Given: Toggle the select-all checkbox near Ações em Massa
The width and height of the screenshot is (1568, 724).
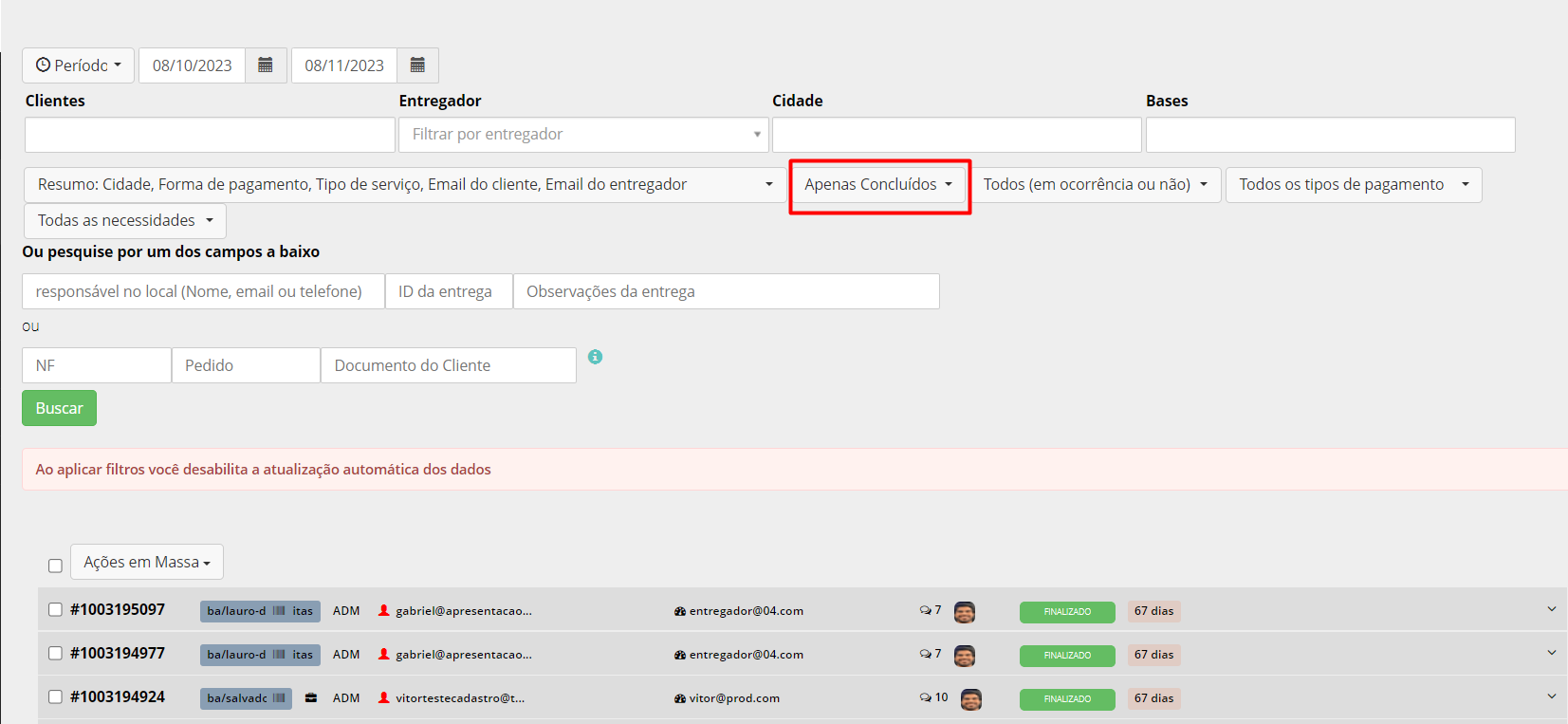Looking at the screenshot, I should coord(55,566).
